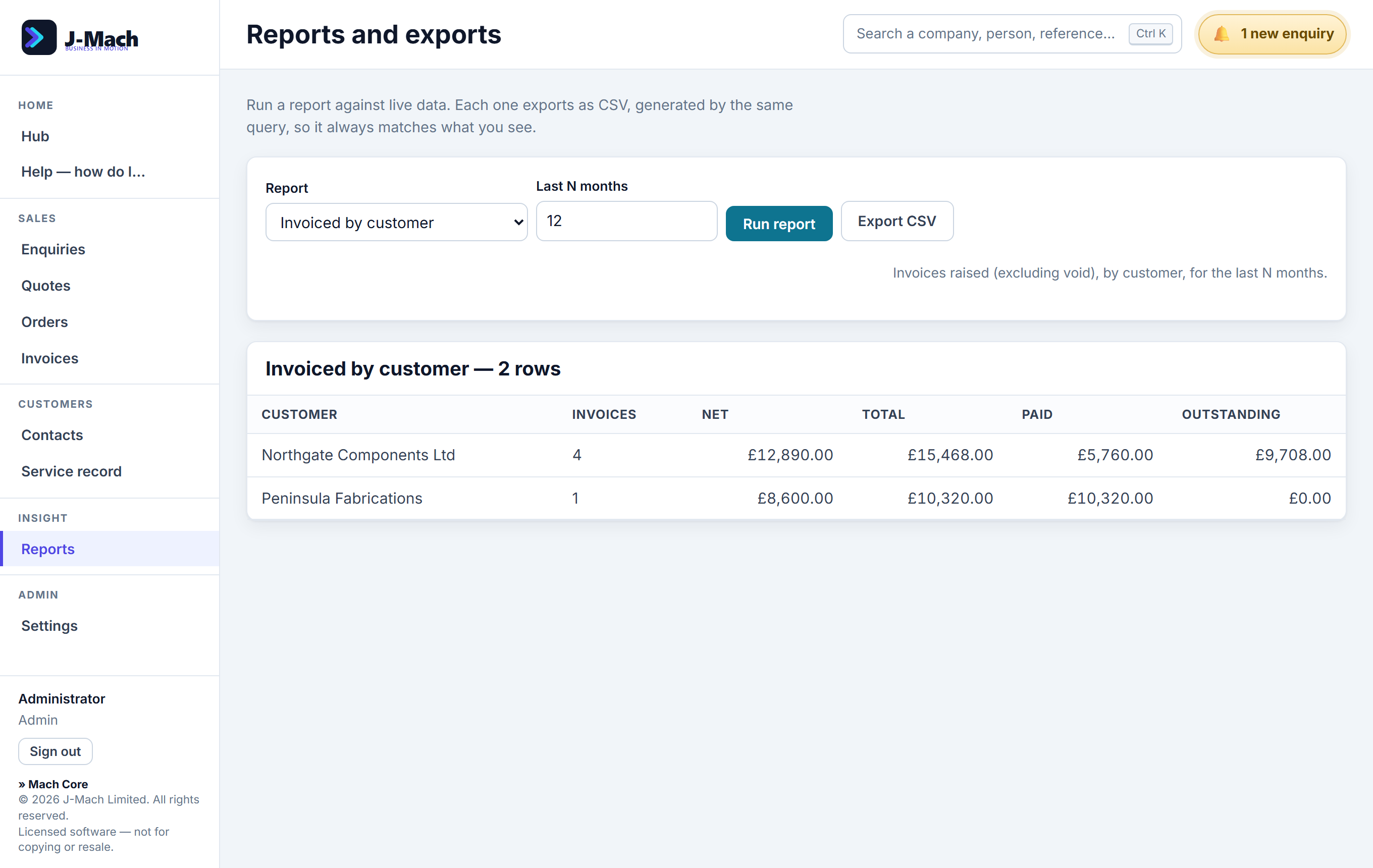The width and height of the screenshot is (1373, 868).
Task: Click the NET column header
Action: [715, 414]
